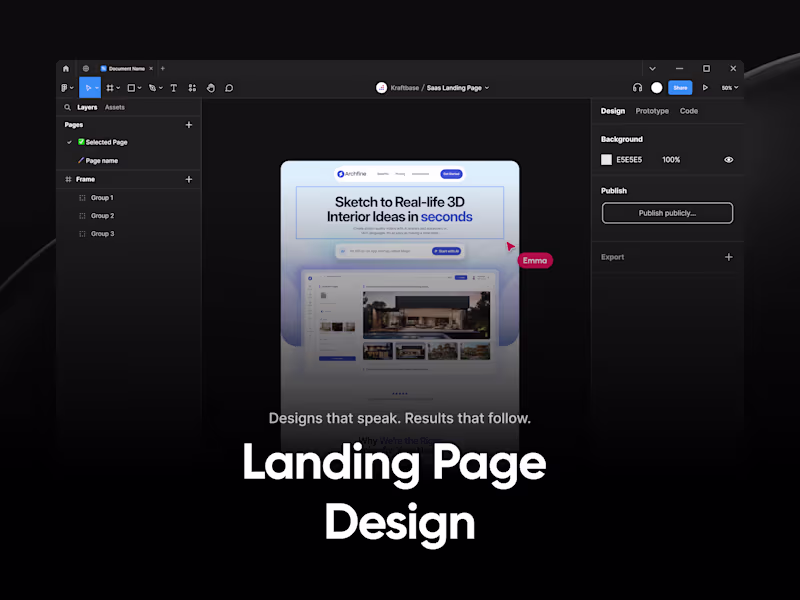The image size is (800, 600).
Task: Select the Hand tool
Action: 211,88
